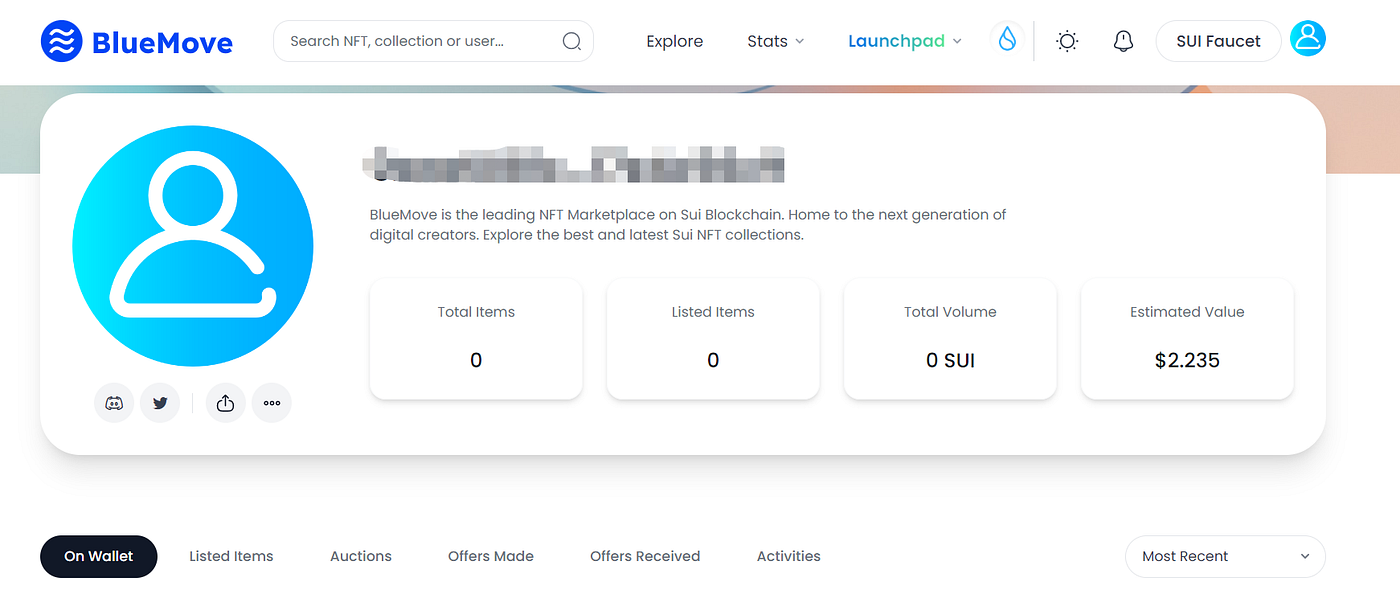Open the three-dots more options button

pyautogui.click(x=272, y=403)
